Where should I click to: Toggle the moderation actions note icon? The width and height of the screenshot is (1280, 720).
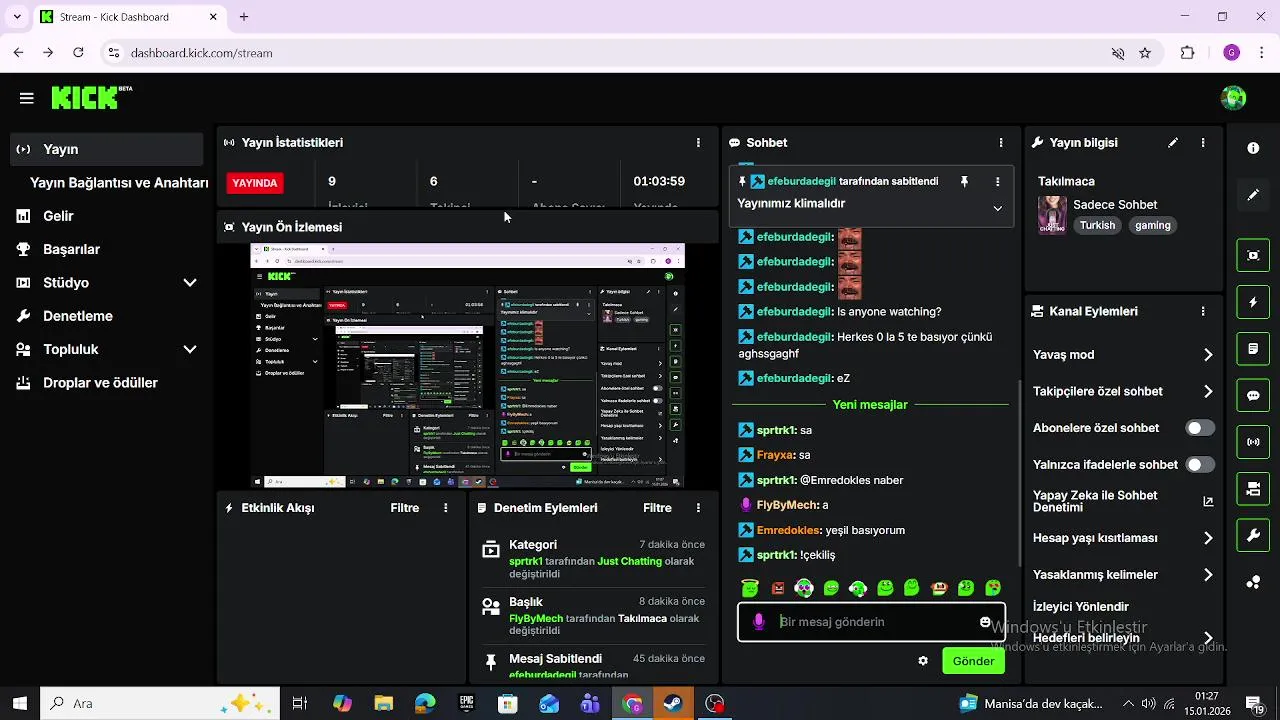(x=1253, y=349)
